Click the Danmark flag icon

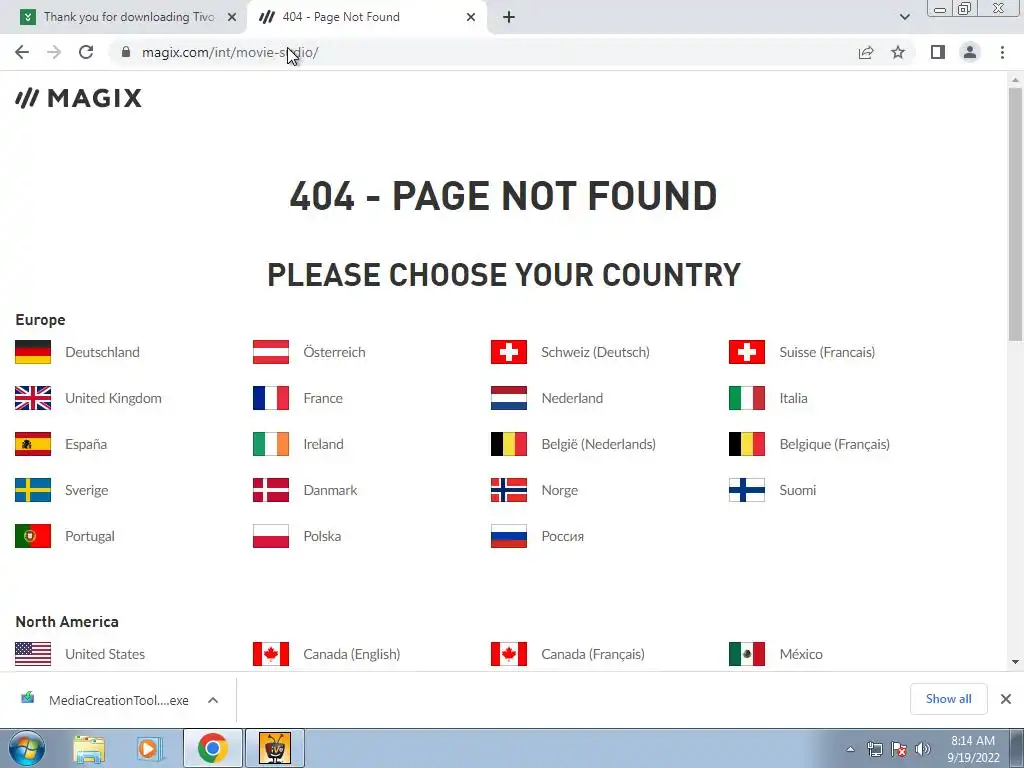[271, 490]
